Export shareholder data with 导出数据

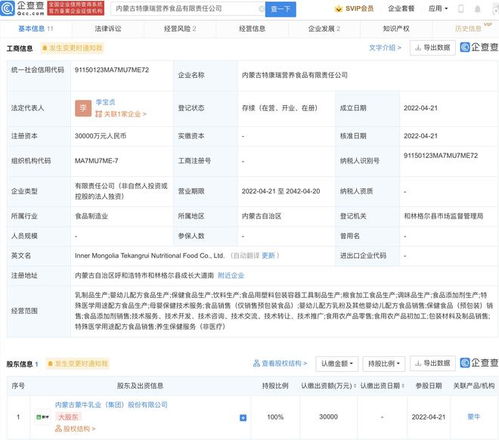(x=432, y=363)
